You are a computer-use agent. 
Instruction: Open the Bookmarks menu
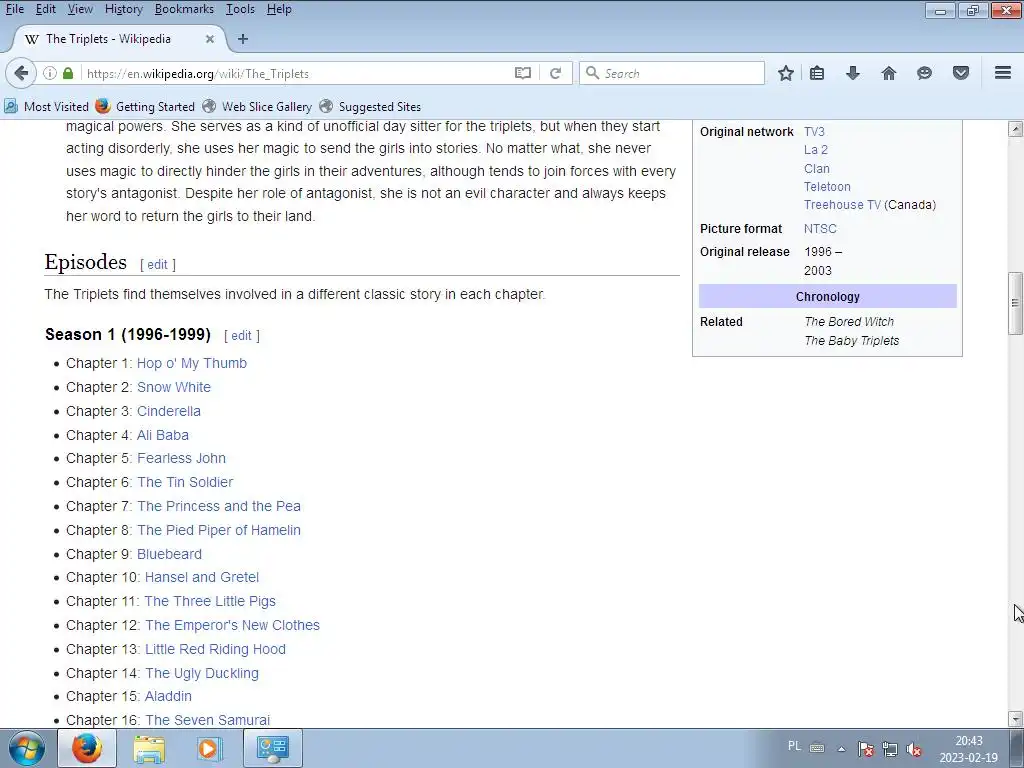tap(184, 9)
